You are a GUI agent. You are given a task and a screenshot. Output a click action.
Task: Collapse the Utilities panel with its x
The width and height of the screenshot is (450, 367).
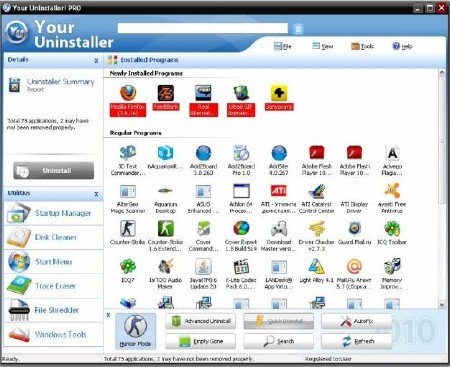96,194
